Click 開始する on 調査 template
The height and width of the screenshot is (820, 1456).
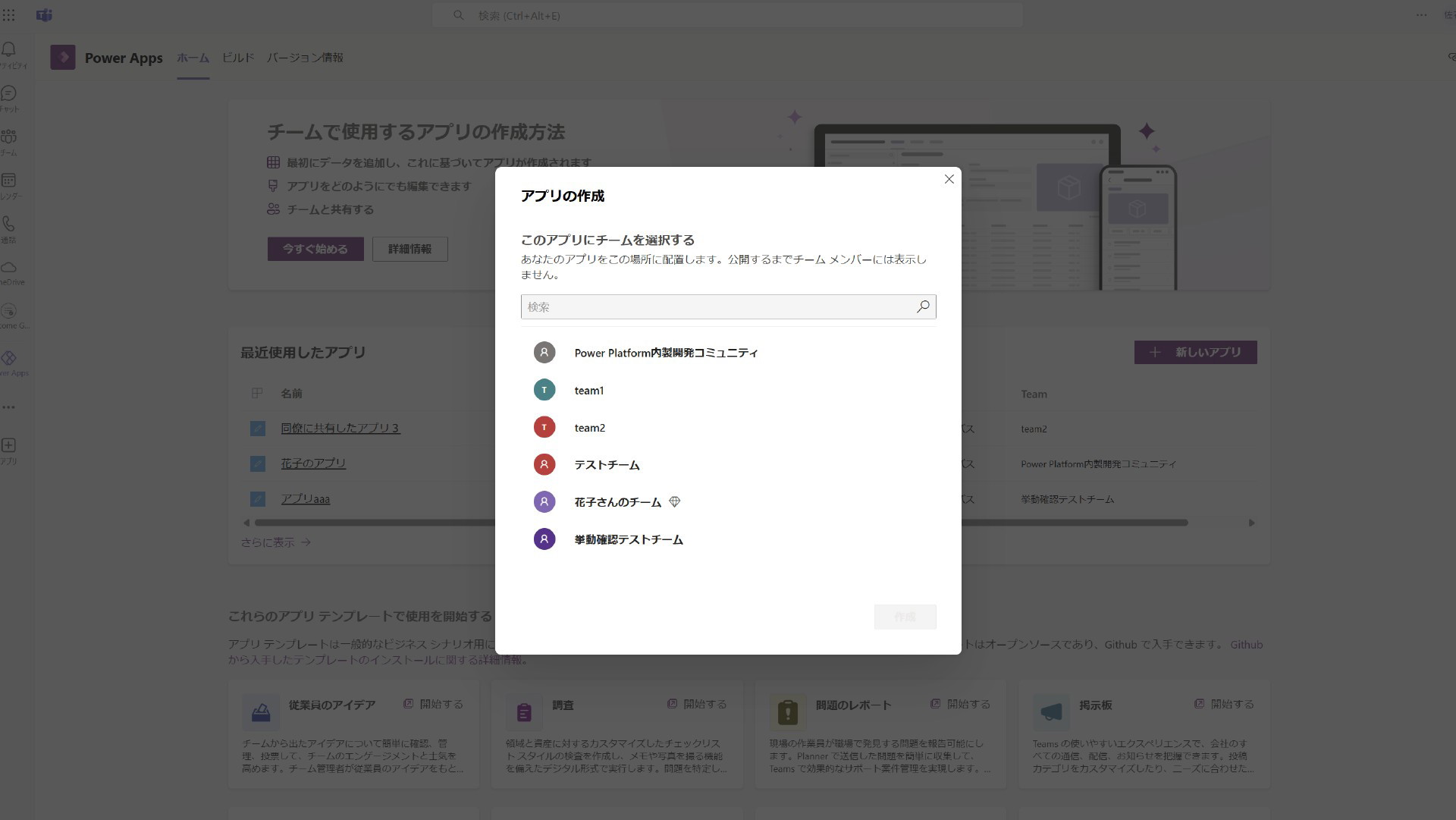coord(697,704)
